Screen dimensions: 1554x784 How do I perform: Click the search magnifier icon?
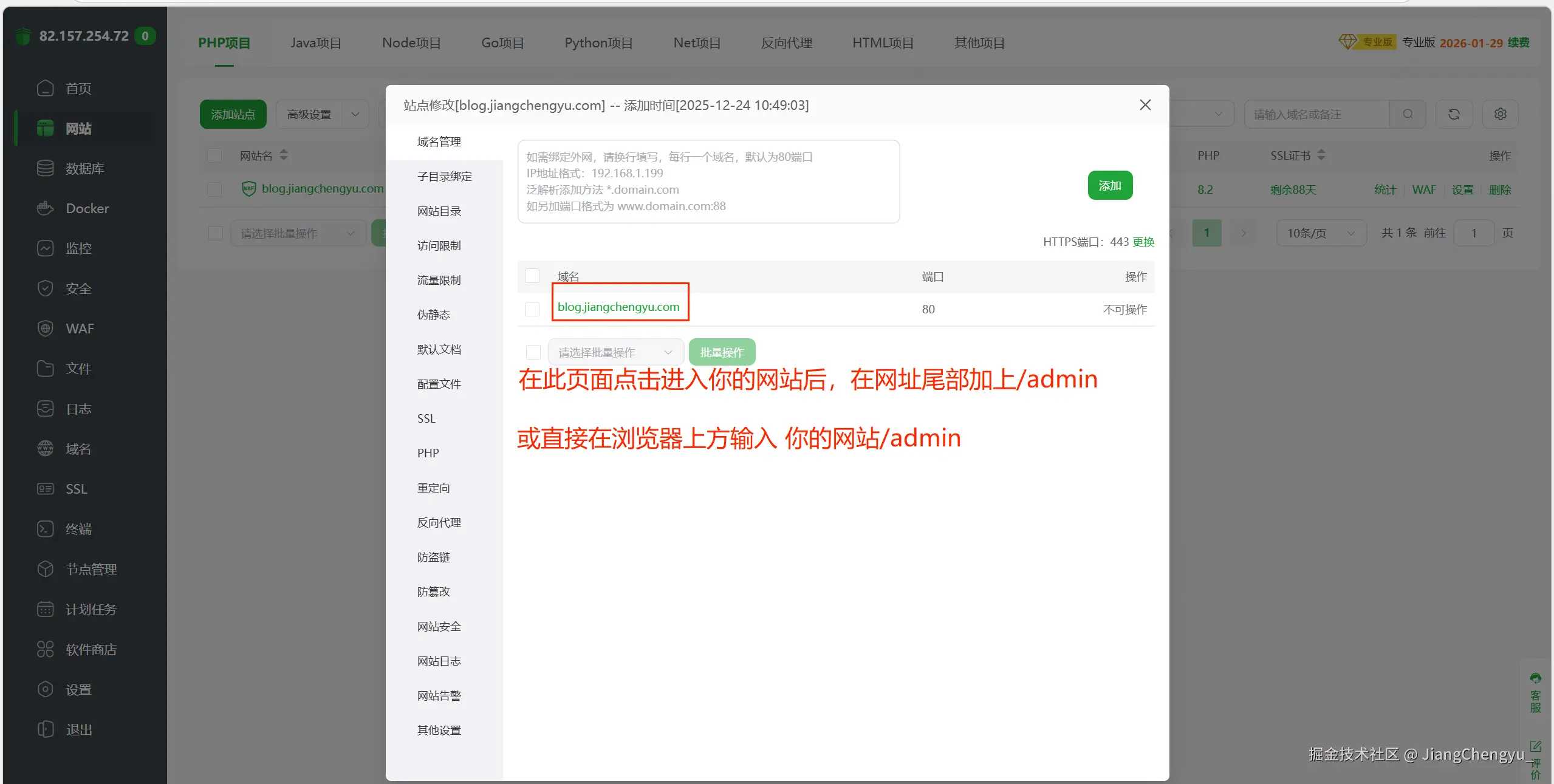[1408, 114]
